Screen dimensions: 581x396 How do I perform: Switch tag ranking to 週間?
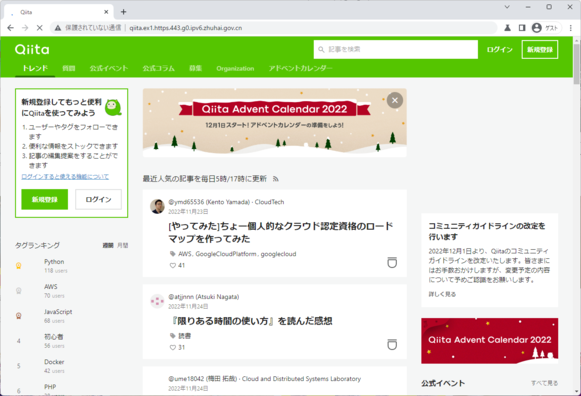[108, 245]
